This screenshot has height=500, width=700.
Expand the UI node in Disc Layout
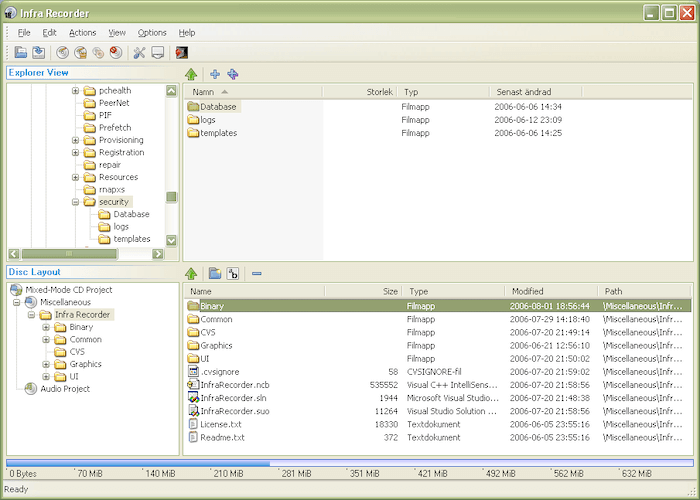(46, 377)
